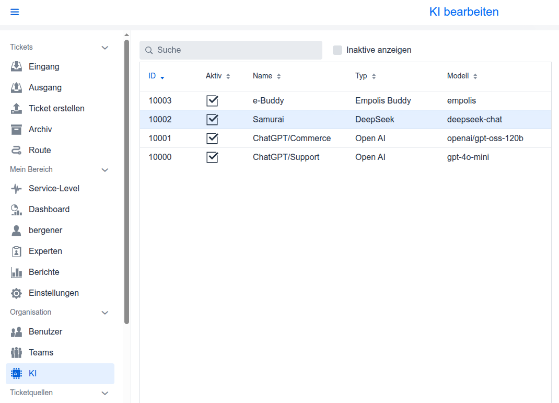559x403 pixels.
Task: Click the Eingang inbox icon
Action: (x=16, y=67)
